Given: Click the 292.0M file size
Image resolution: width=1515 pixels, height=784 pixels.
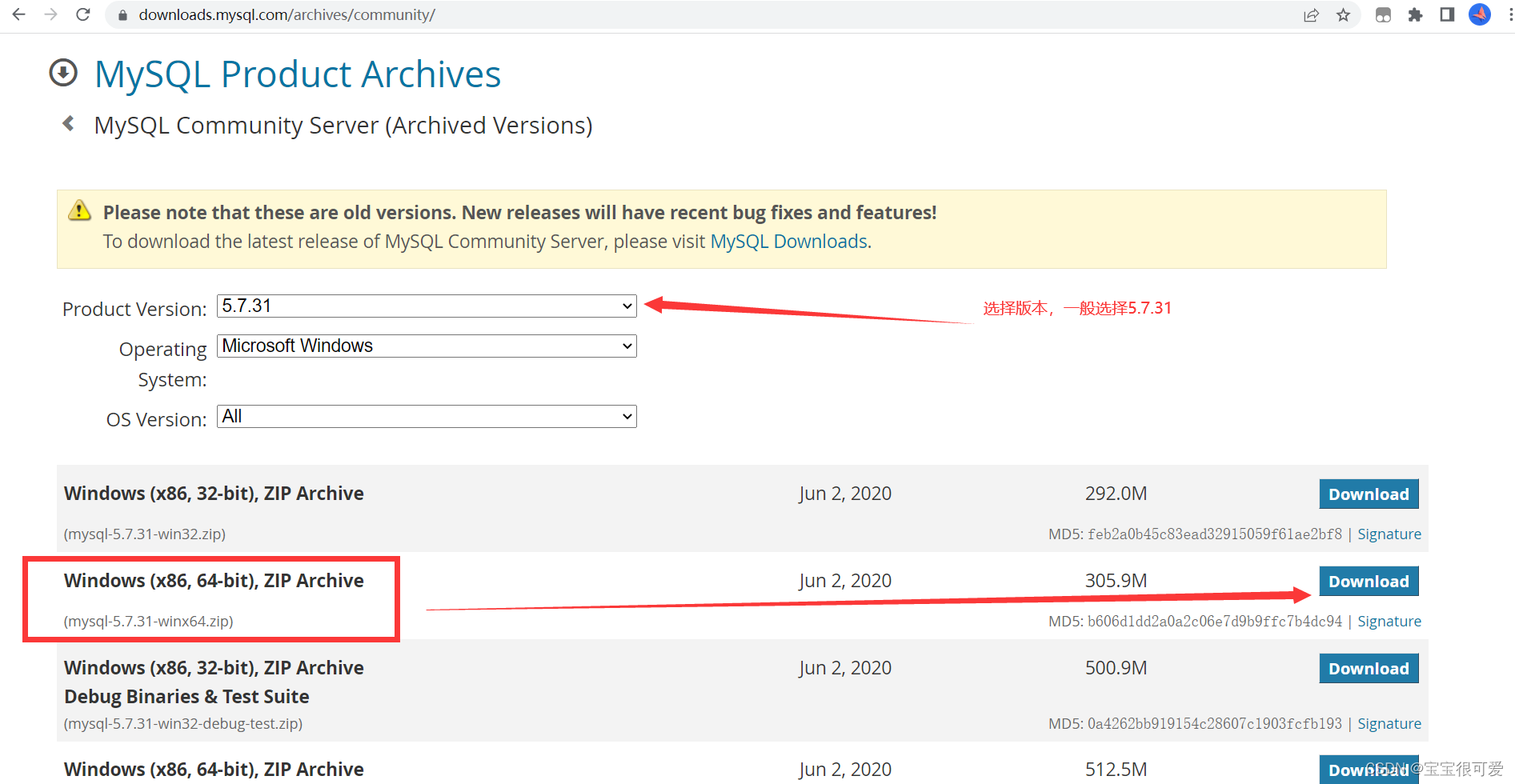Looking at the screenshot, I should [1116, 494].
